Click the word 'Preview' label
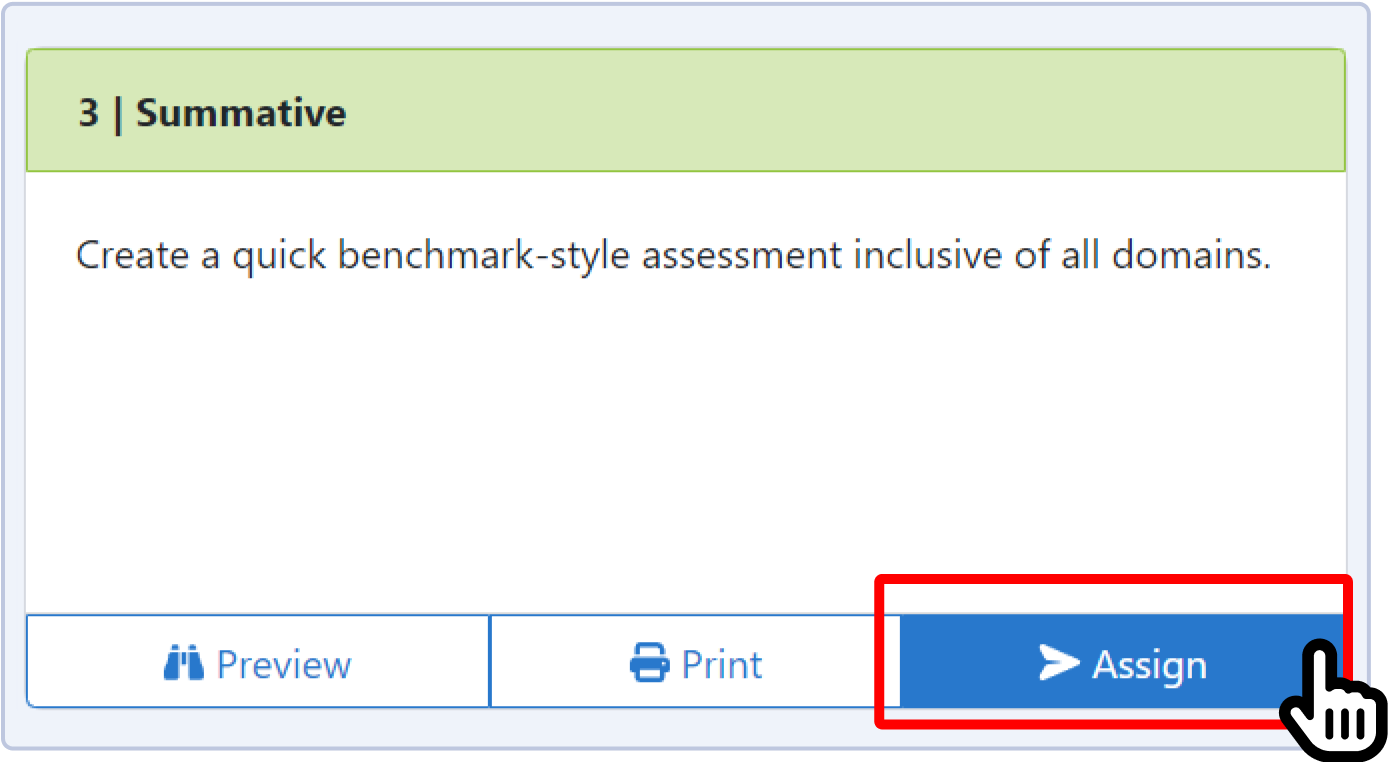 284,664
